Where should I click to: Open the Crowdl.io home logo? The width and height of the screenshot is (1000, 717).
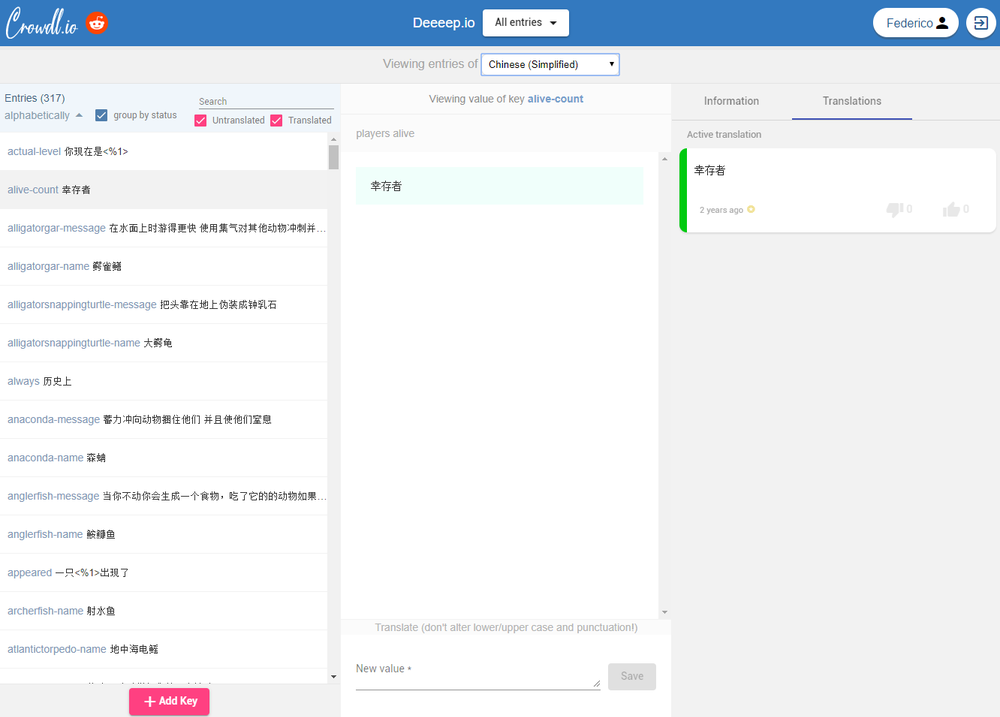point(42,22)
